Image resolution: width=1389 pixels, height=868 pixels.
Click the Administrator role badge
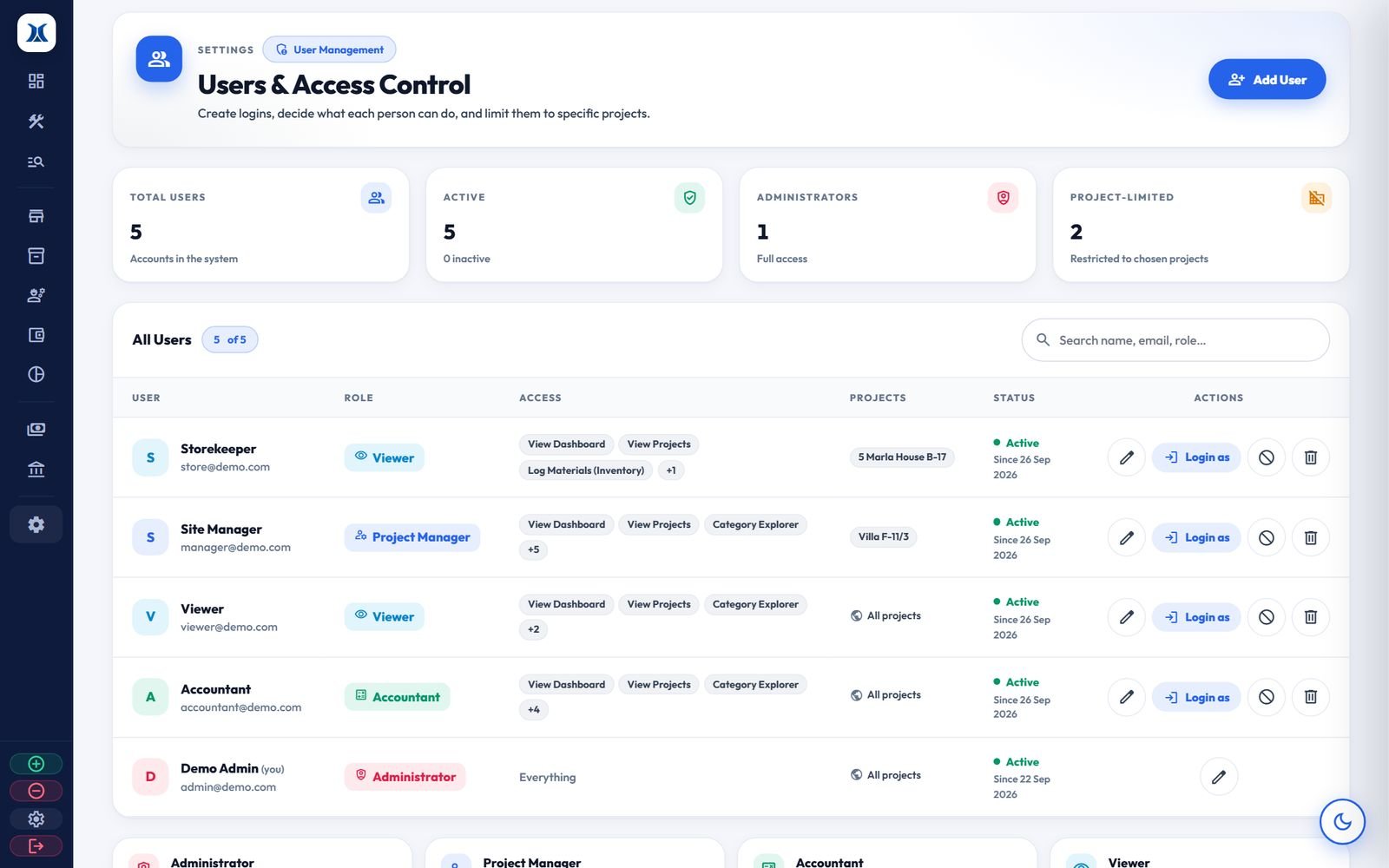(405, 777)
